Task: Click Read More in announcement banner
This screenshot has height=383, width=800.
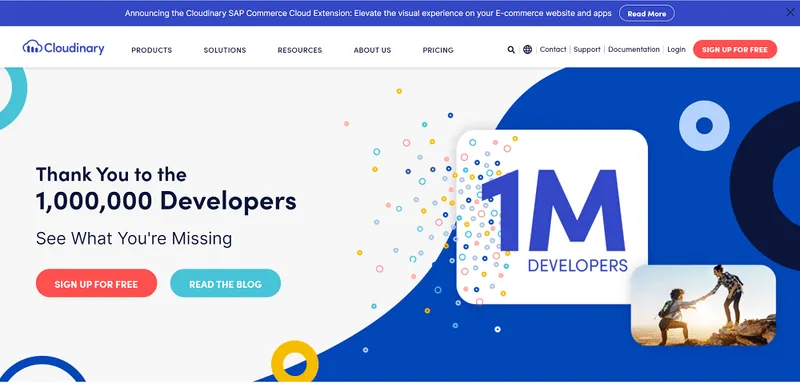Action: coord(646,14)
